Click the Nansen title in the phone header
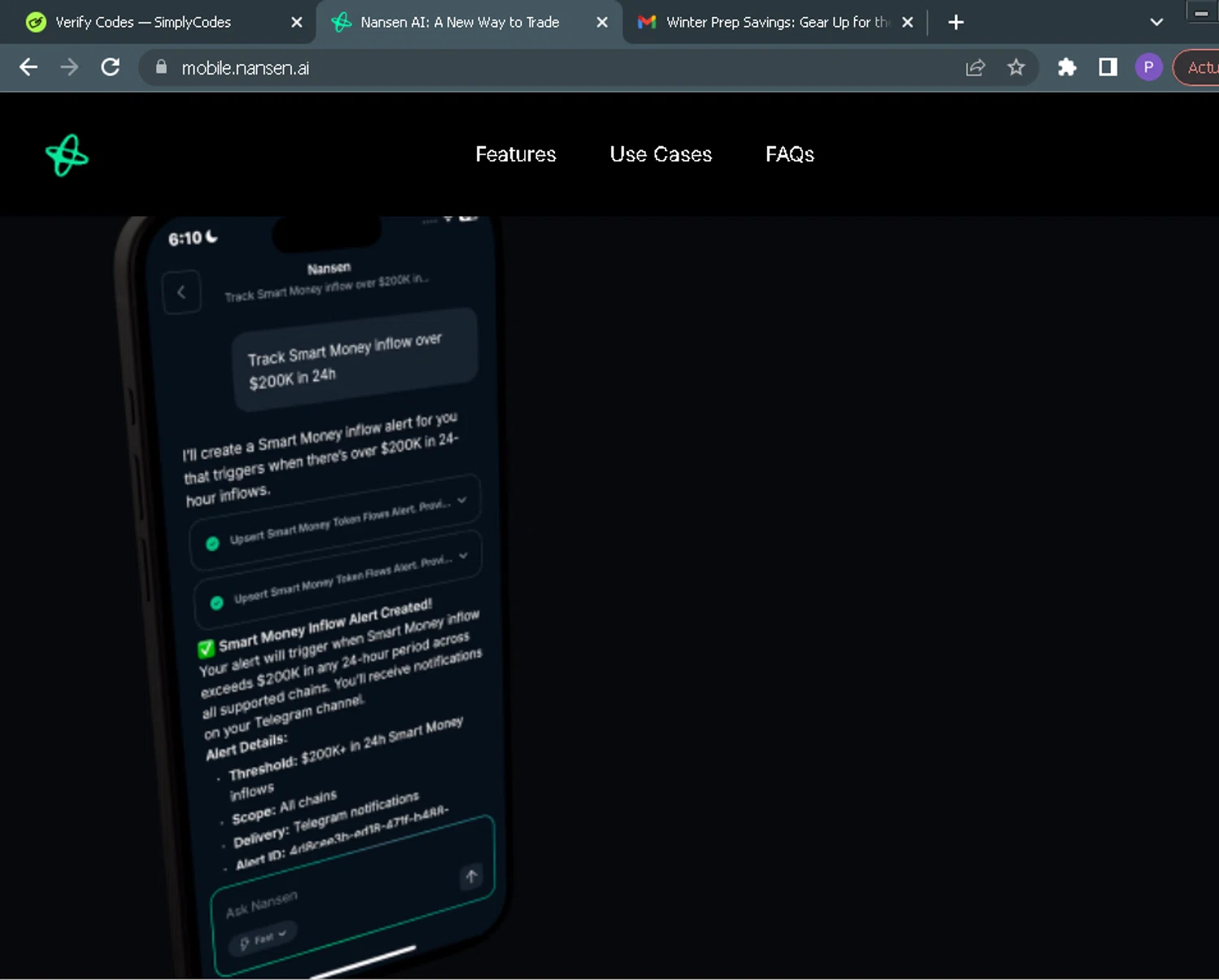This screenshot has height=980, width=1219. coord(329,268)
